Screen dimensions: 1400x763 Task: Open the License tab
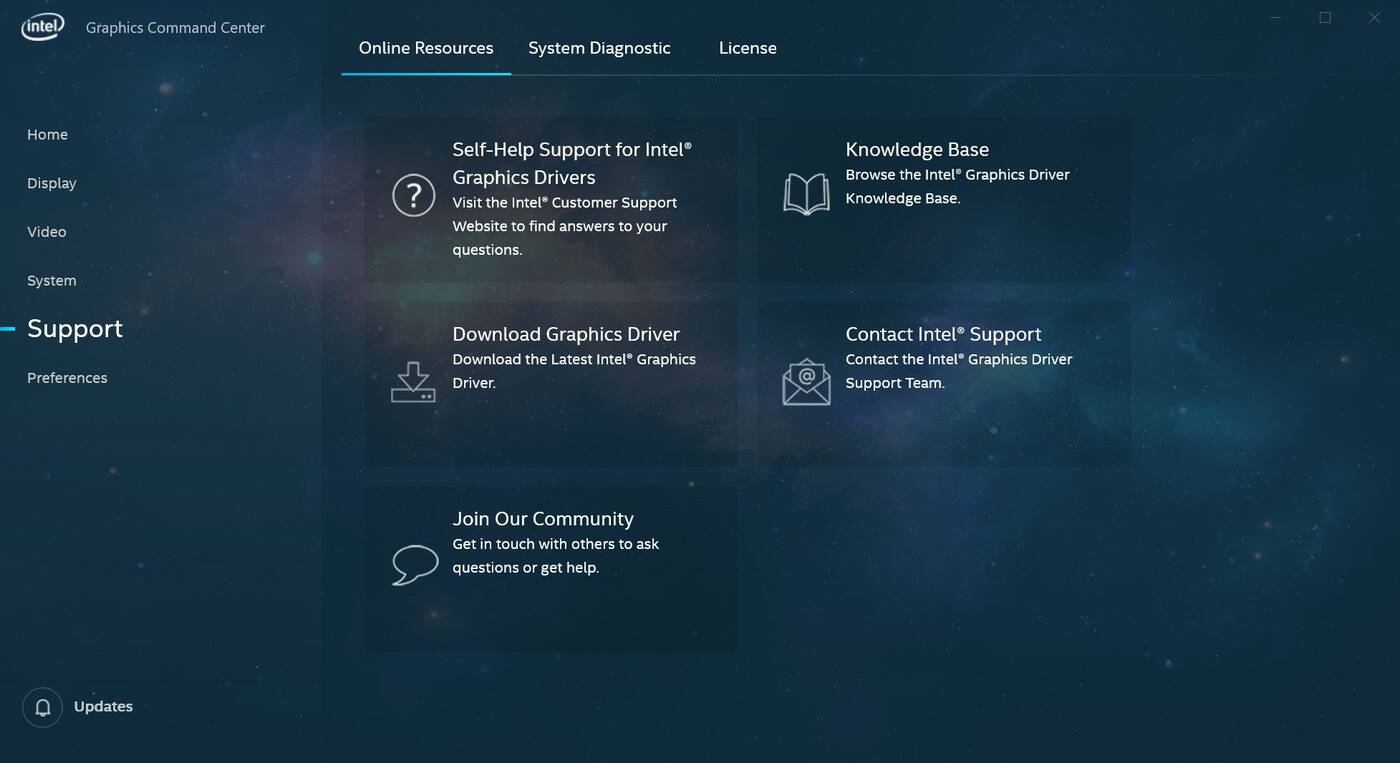747,48
